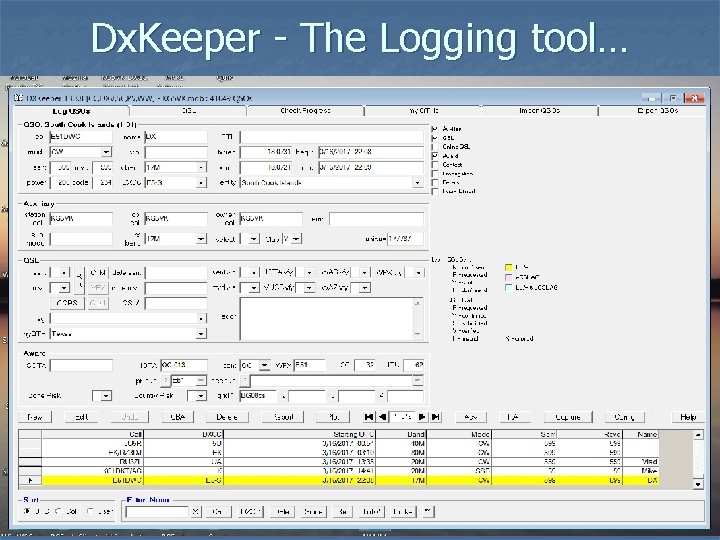Open the mode dropdown showing CW
720x540 pixels.
[x=106, y=152]
